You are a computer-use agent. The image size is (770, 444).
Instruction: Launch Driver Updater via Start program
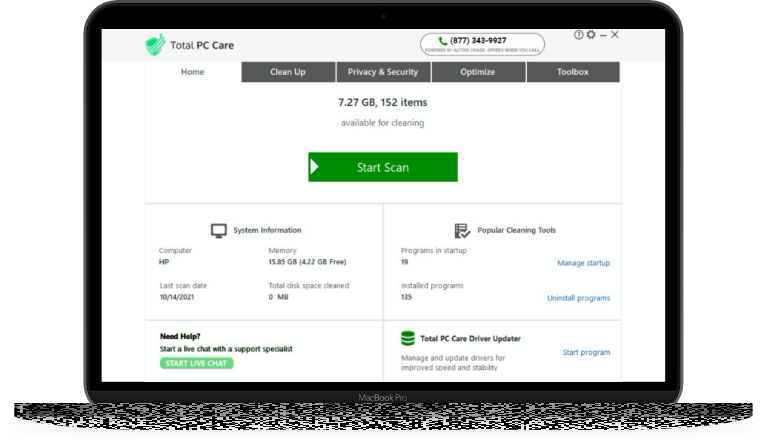pos(586,352)
